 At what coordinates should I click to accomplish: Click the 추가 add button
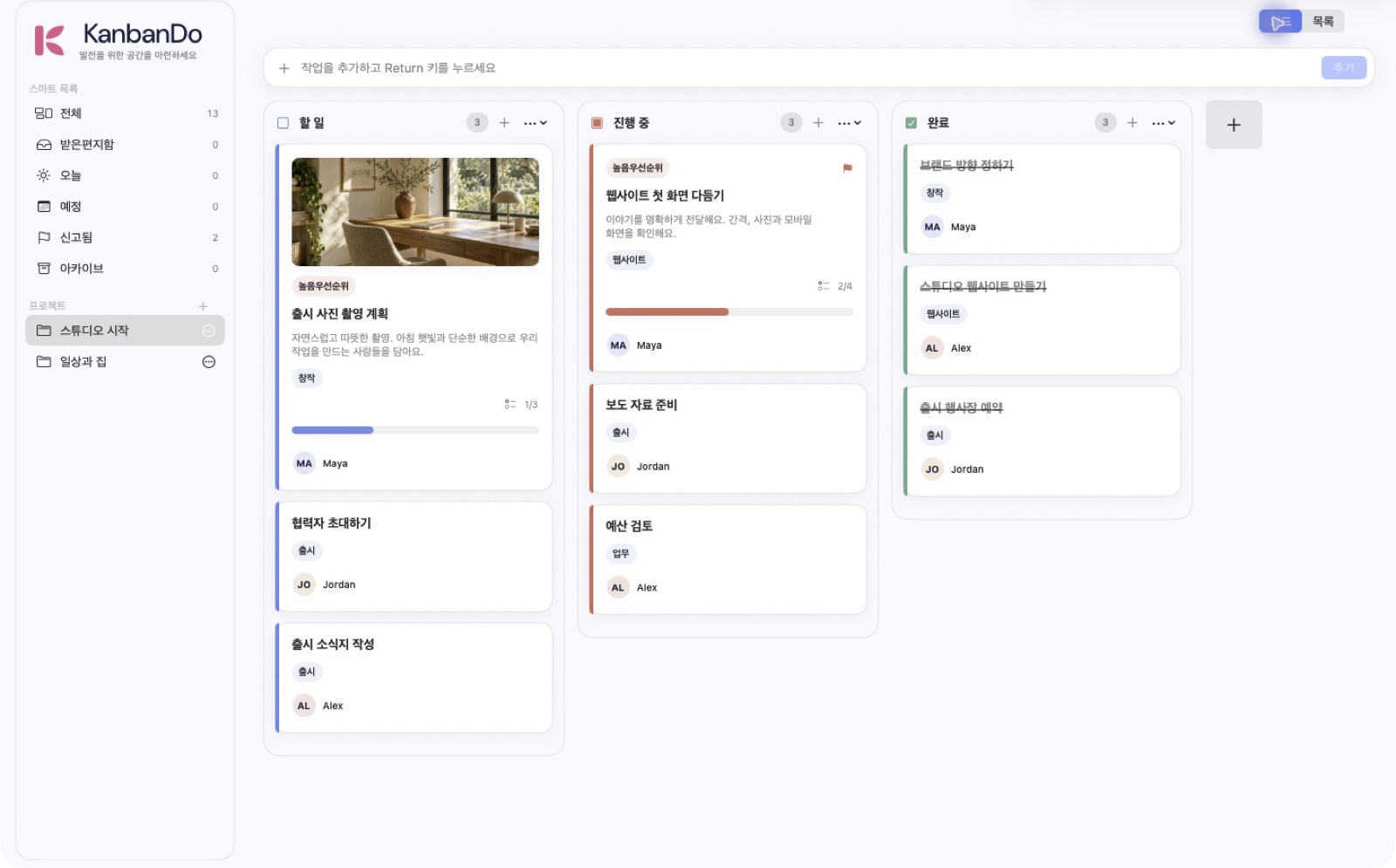(1344, 68)
